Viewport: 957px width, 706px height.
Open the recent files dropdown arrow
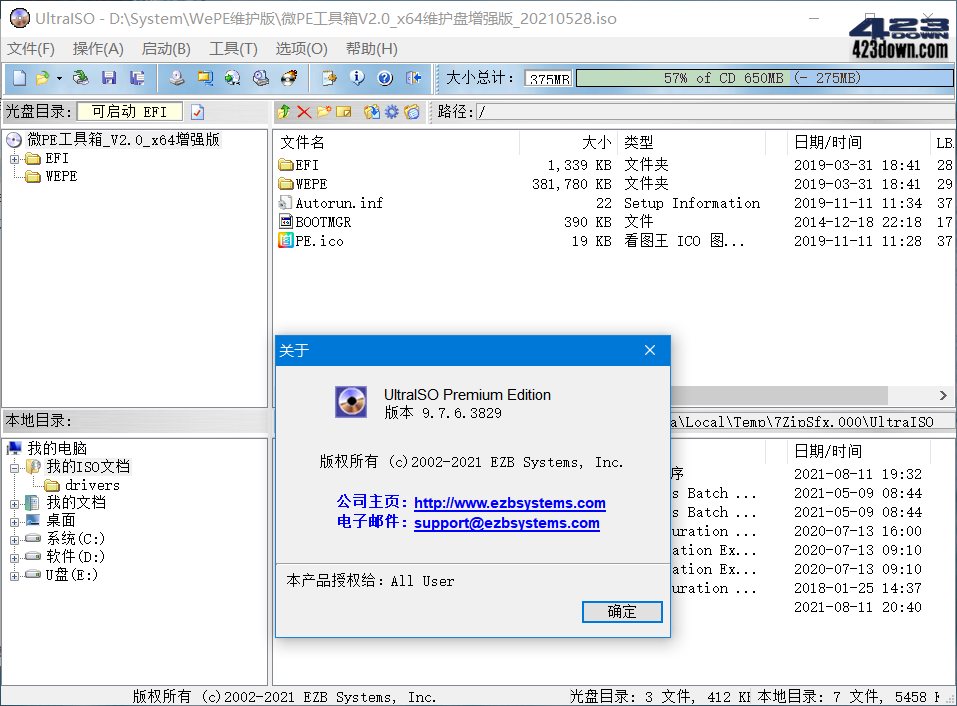[x=58, y=78]
